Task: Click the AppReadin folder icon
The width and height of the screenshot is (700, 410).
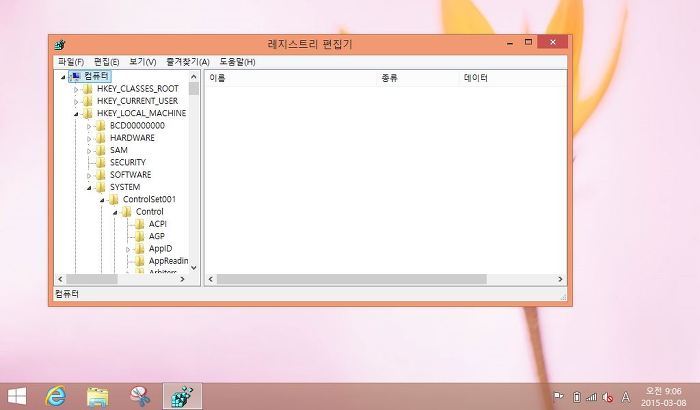Action: (140, 261)
